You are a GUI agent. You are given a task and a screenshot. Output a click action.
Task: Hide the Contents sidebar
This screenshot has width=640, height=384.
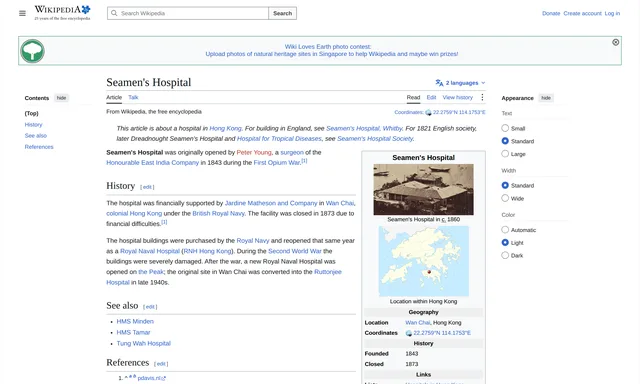coord(61,98)
